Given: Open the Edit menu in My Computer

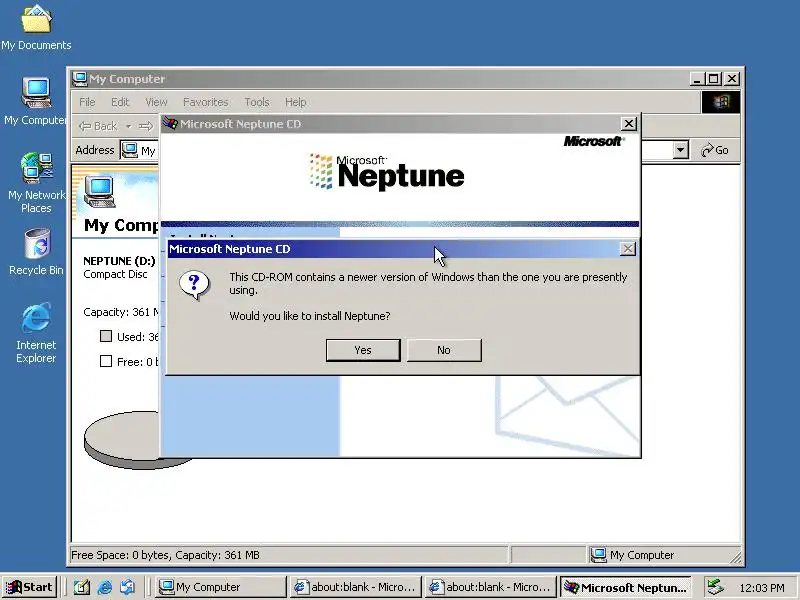Looking at the screenshot, I should click(x=120, y=102).
